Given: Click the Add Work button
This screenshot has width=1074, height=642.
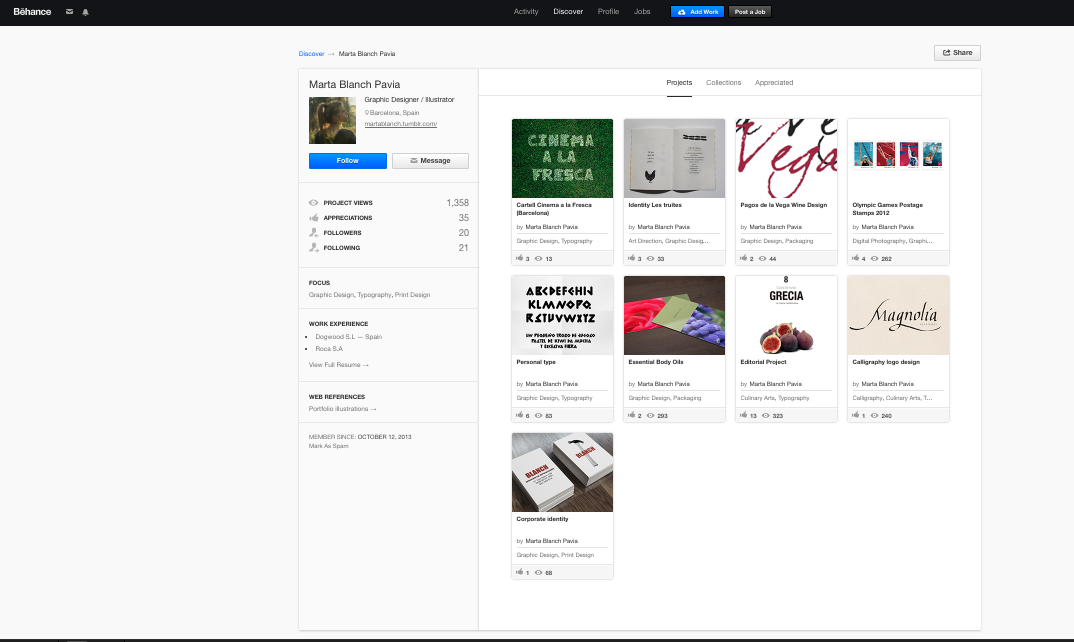Looking at the screenshot, I should [697, 12].
